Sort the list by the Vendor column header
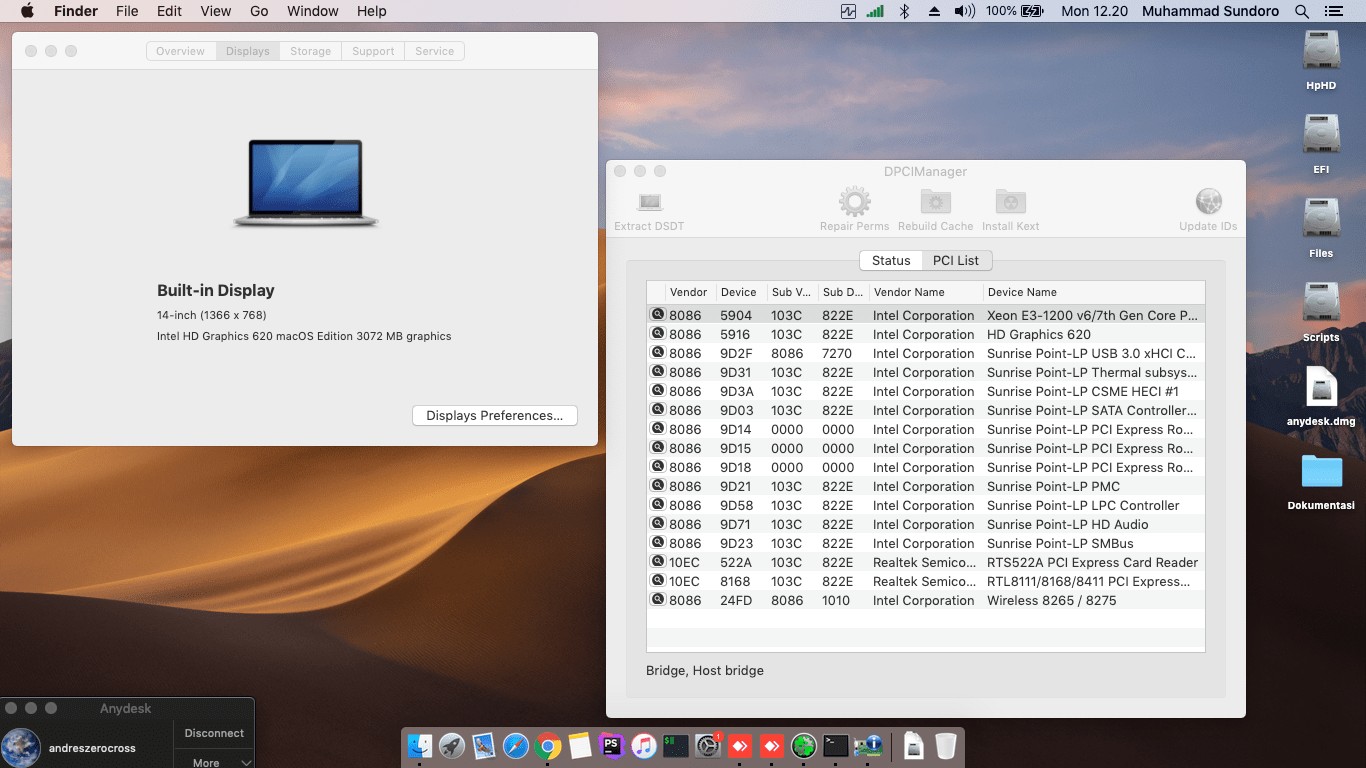The width and height of the screenshot is (1366, 768). coord(688,292)
